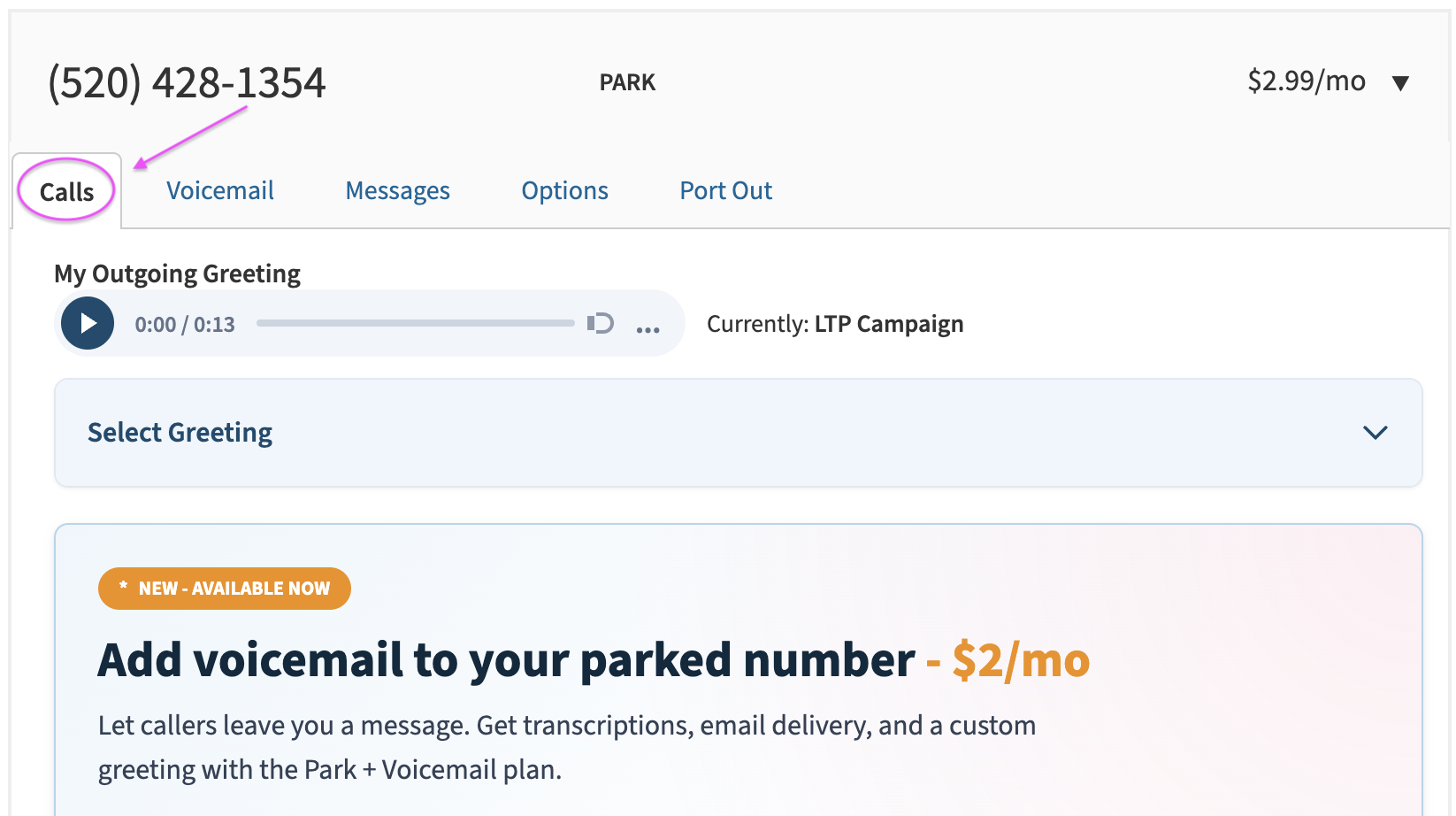Click the Add voicemail to your parked number heading
This screenshot has width=1456, height=816.
[x=506, y=660]
